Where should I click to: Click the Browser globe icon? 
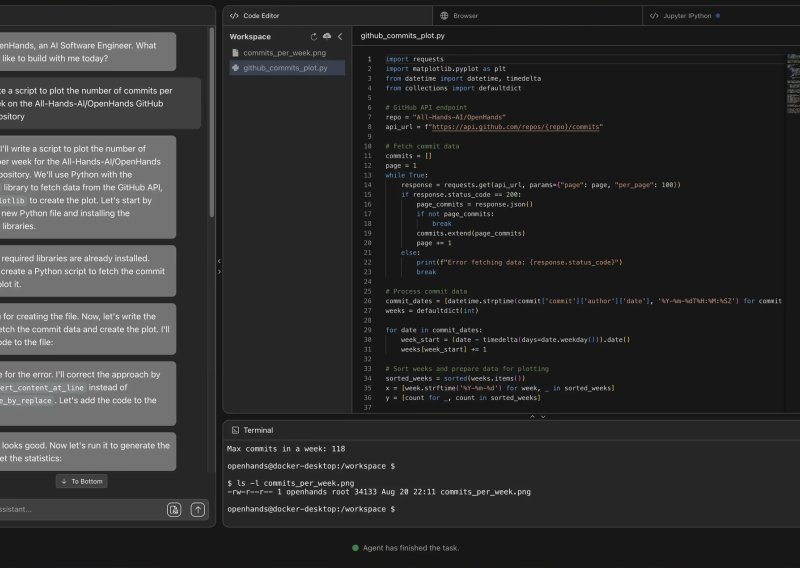(x=444, y=16)
